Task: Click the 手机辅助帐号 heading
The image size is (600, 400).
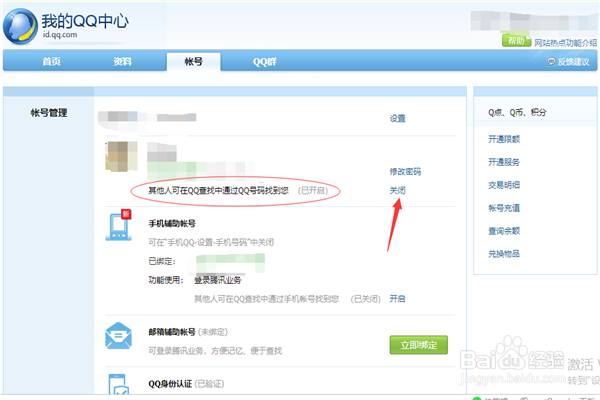Action: (x=172, y=224)
